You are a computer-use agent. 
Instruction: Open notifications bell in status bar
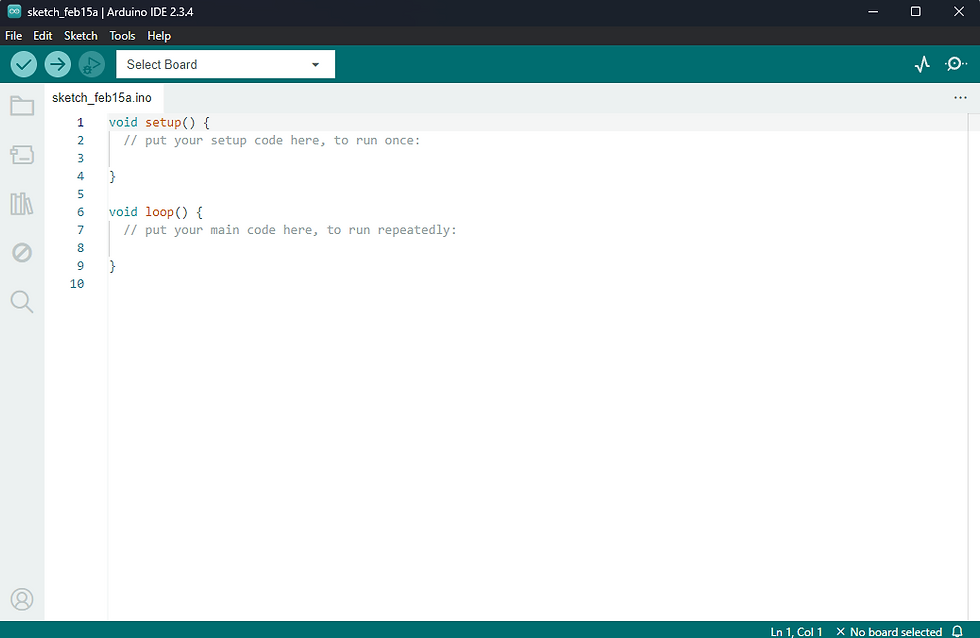[x=957, y=631]
